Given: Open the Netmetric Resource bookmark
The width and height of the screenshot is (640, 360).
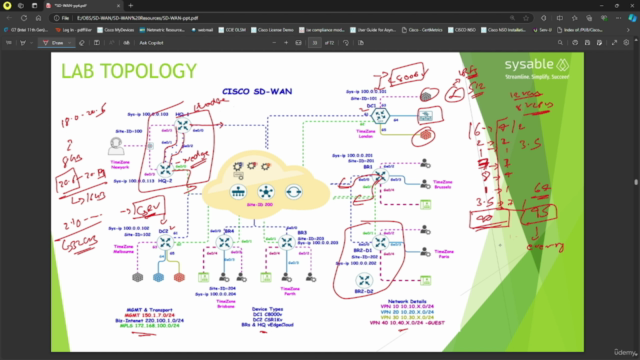Looking at the screenshot, I should [162, 30].
